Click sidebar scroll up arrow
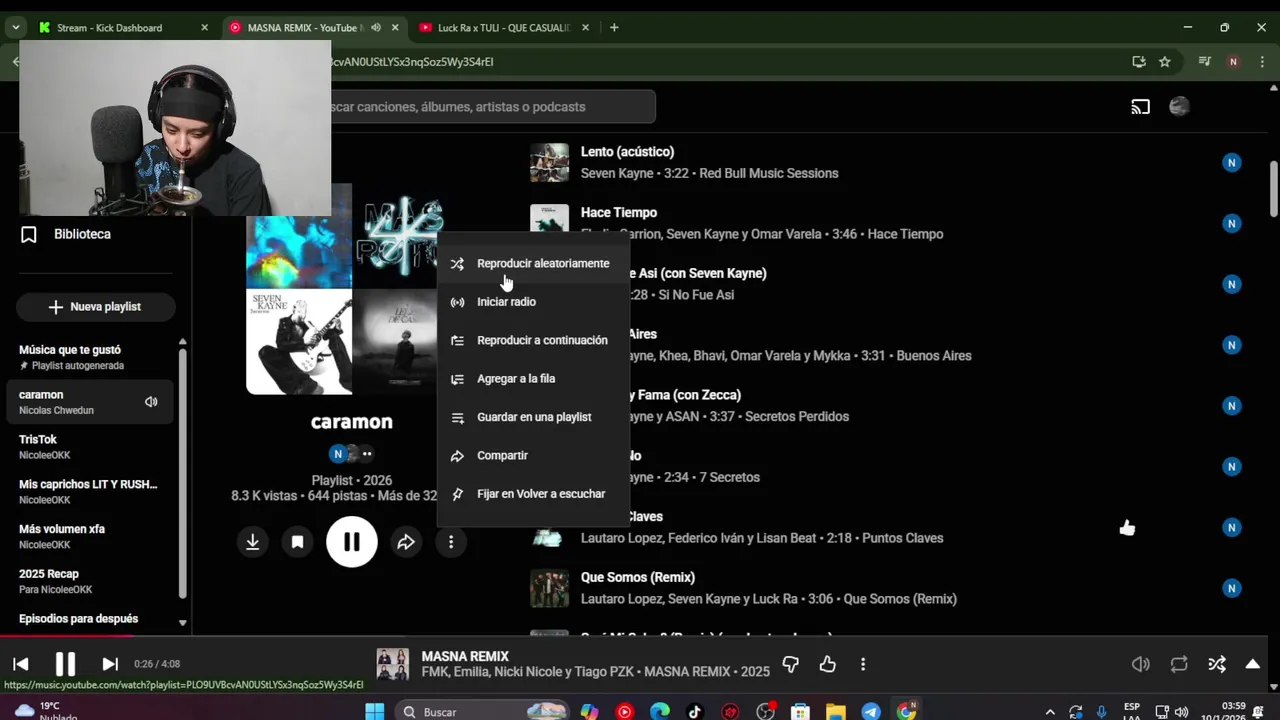Viewport: 1280px width, 720px height. click(x=182, y=342)
